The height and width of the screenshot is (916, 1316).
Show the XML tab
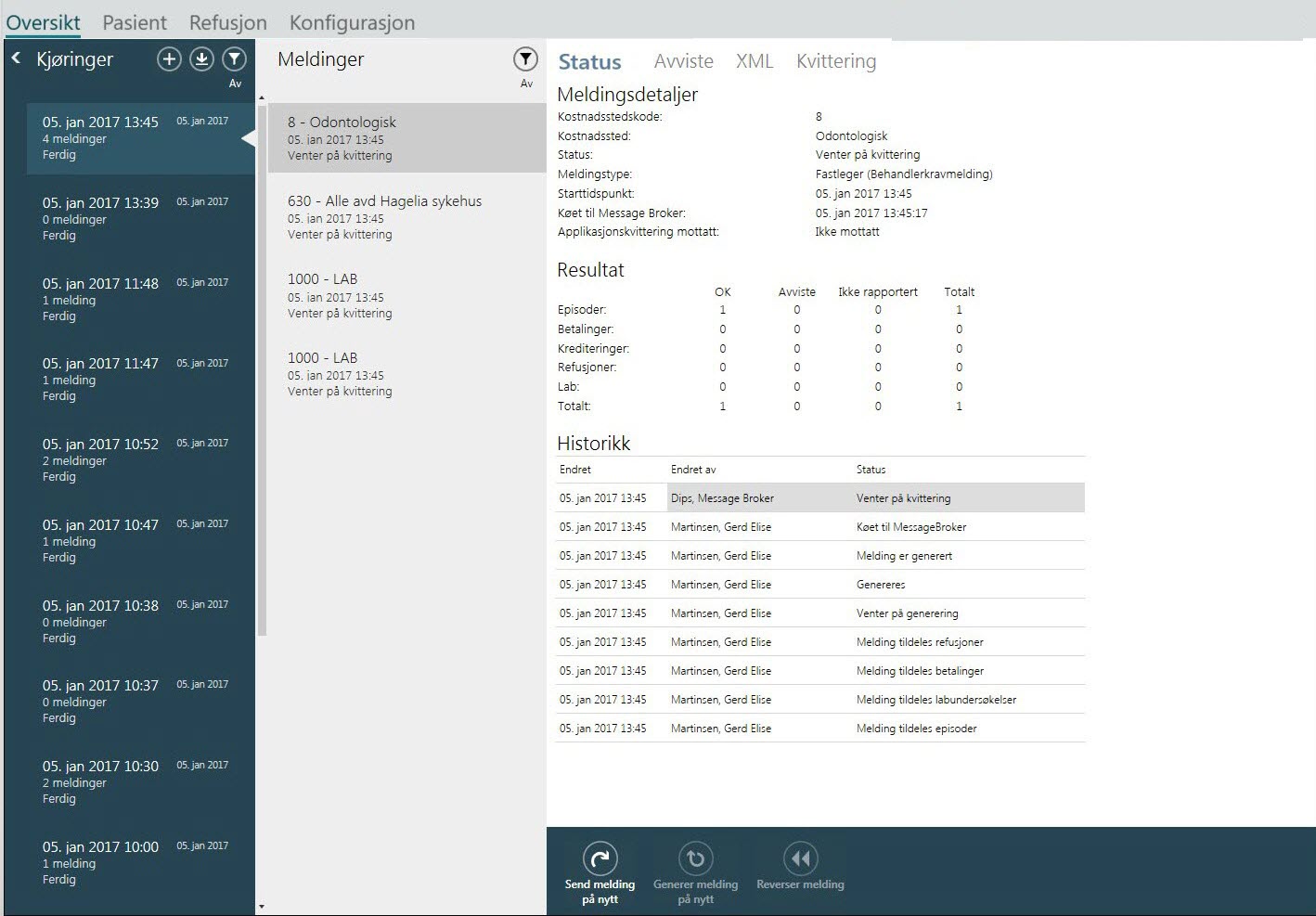coord(754,61)
